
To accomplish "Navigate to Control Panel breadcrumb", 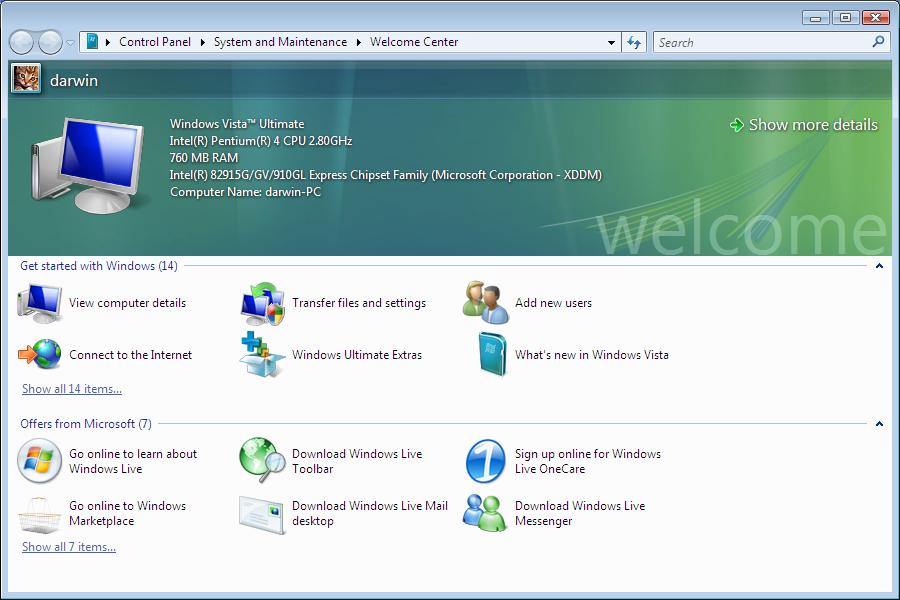I will 155,42.
